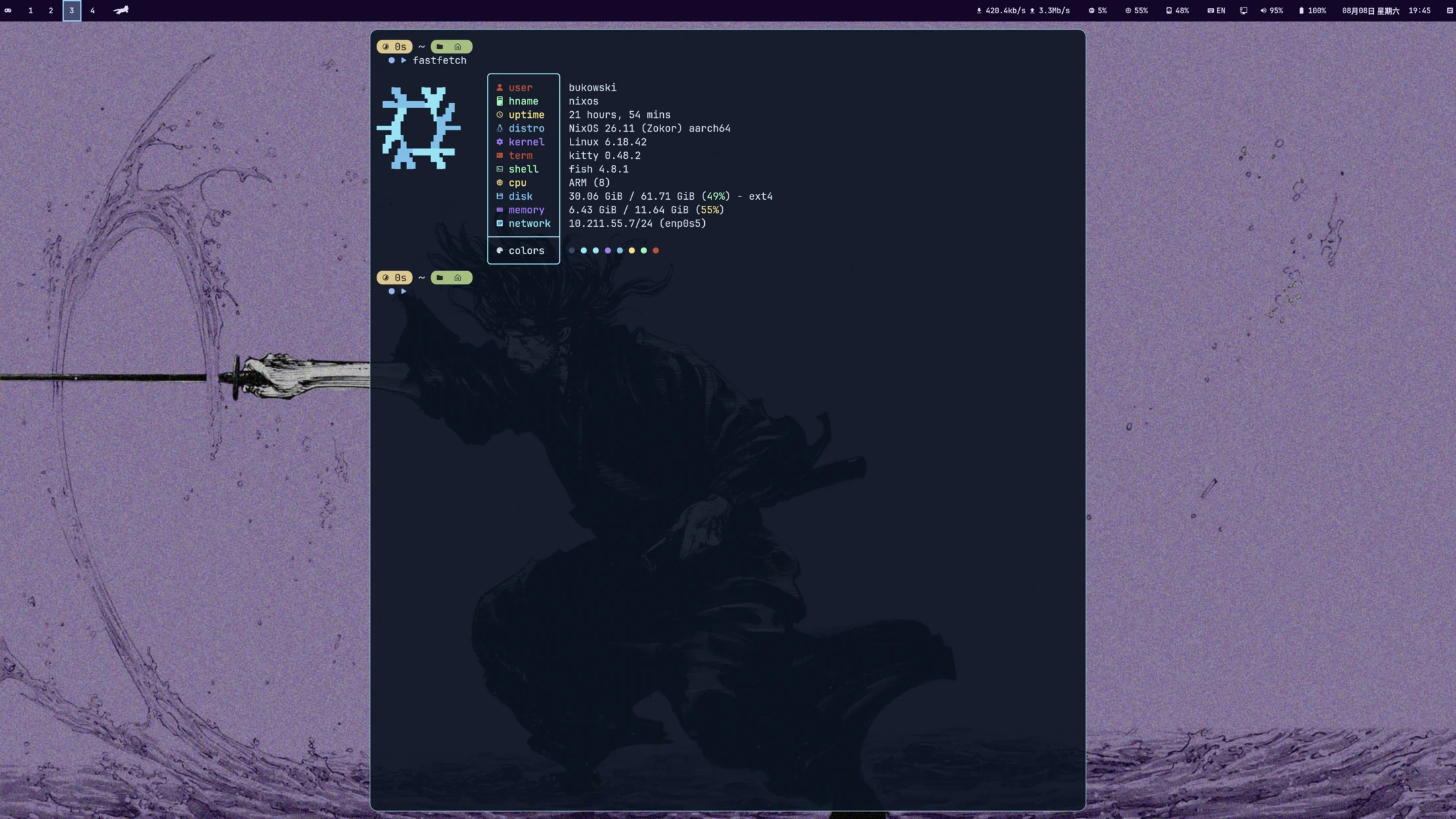Viewport: 1456px width, 819px height.
Task: Click the 3.3Mb/s upload speed indicator
Action: 1050,11
